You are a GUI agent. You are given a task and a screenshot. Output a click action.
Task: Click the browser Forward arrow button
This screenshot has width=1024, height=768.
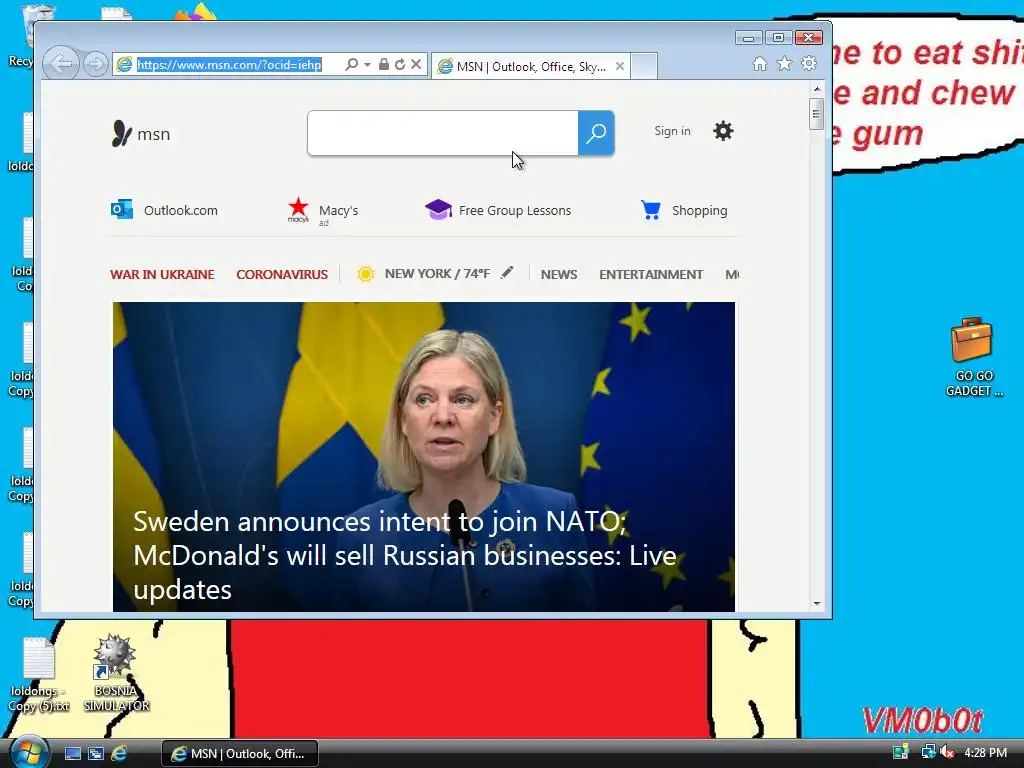[x=96, y=64]
